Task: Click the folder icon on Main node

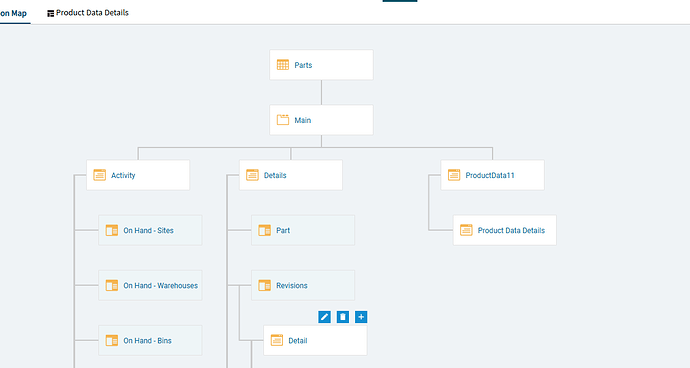Action: click(x=283, y=120)
